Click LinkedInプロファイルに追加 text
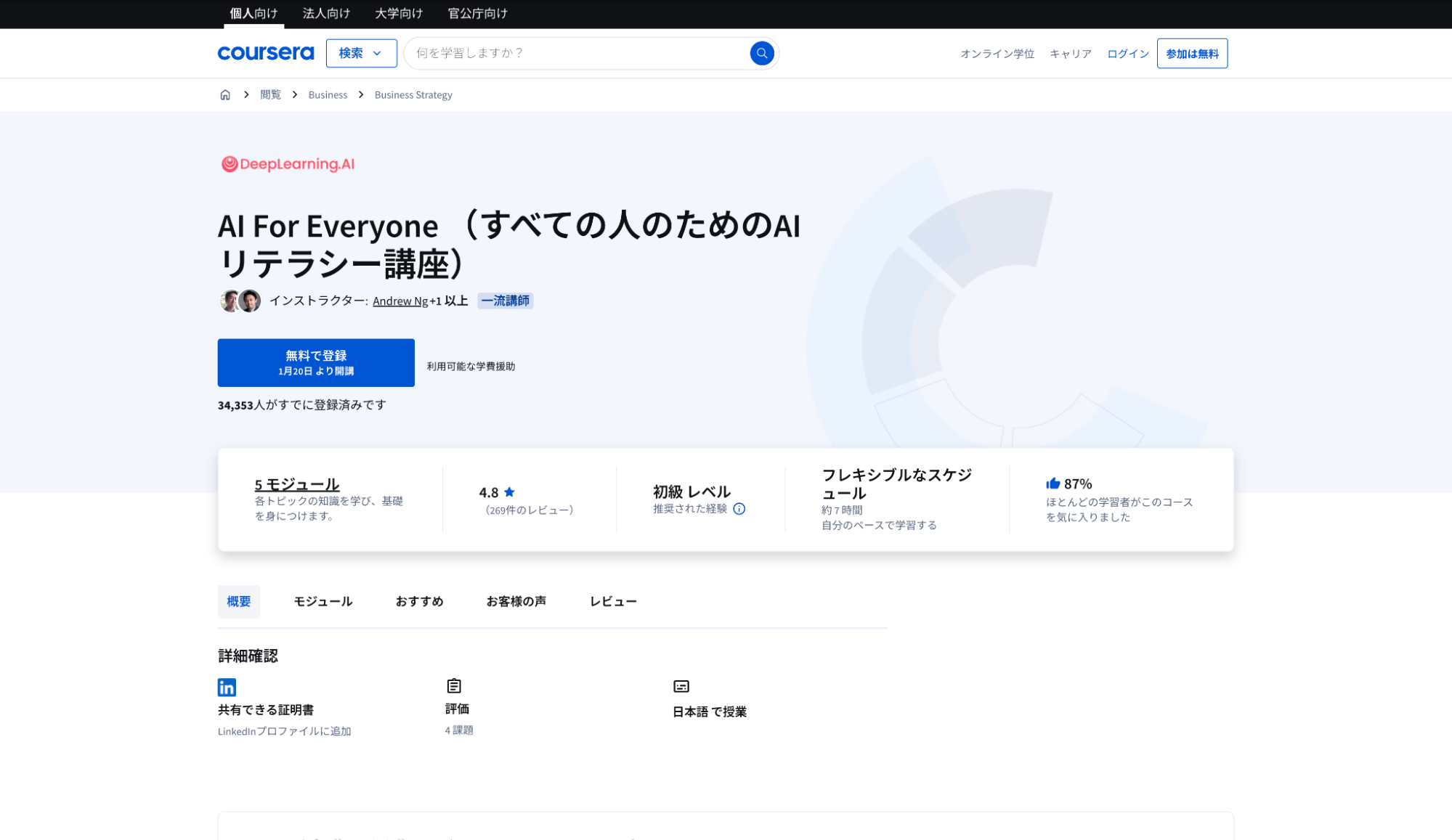Screen dimensions: 1452x840 tap(285, 731)
